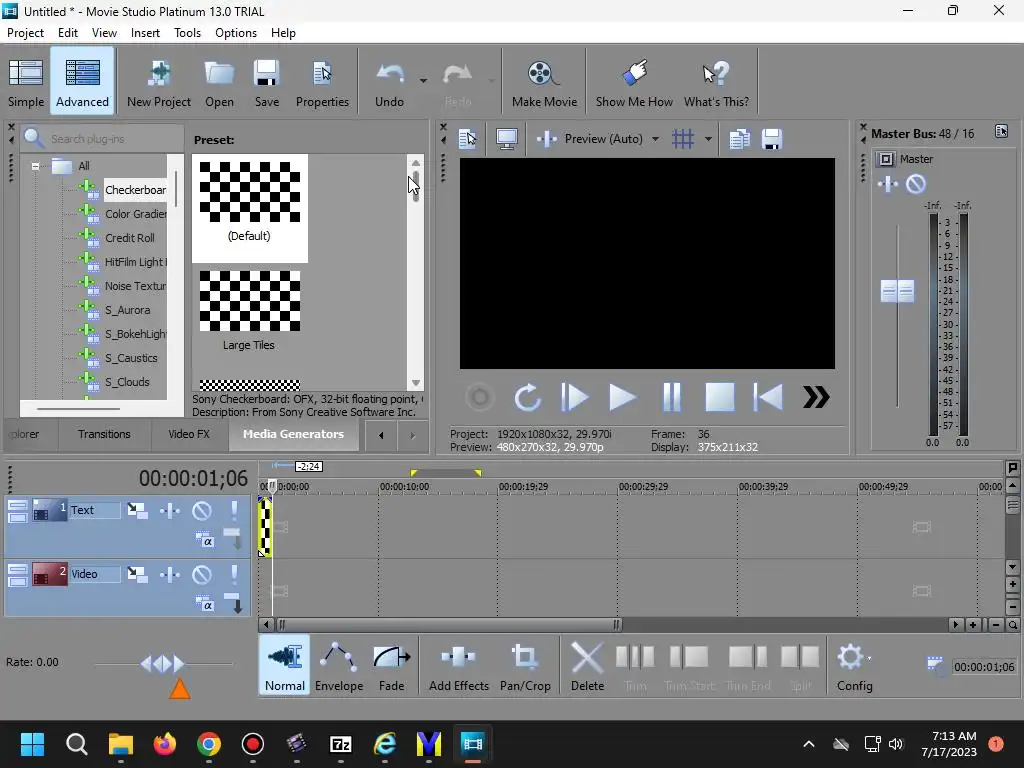The width and height of the screenshot is (1024, 768).
Task: Switch to Advanced mode
Action: coord(82,82)
